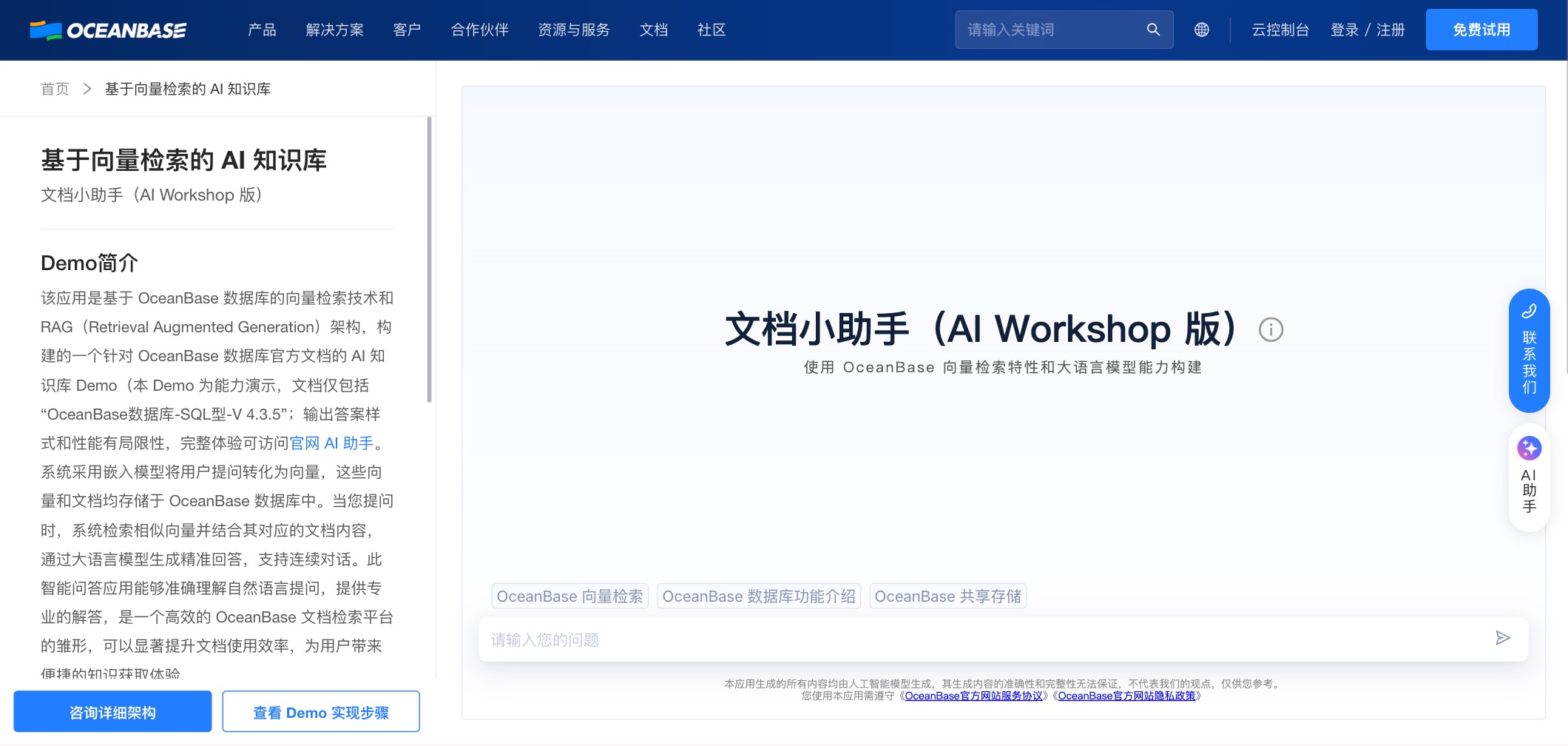Viewport: 1568px width, 746px height.
Task: Open OceanBase官方网站隐私政策 link
Action: [x=1126, y=696]
